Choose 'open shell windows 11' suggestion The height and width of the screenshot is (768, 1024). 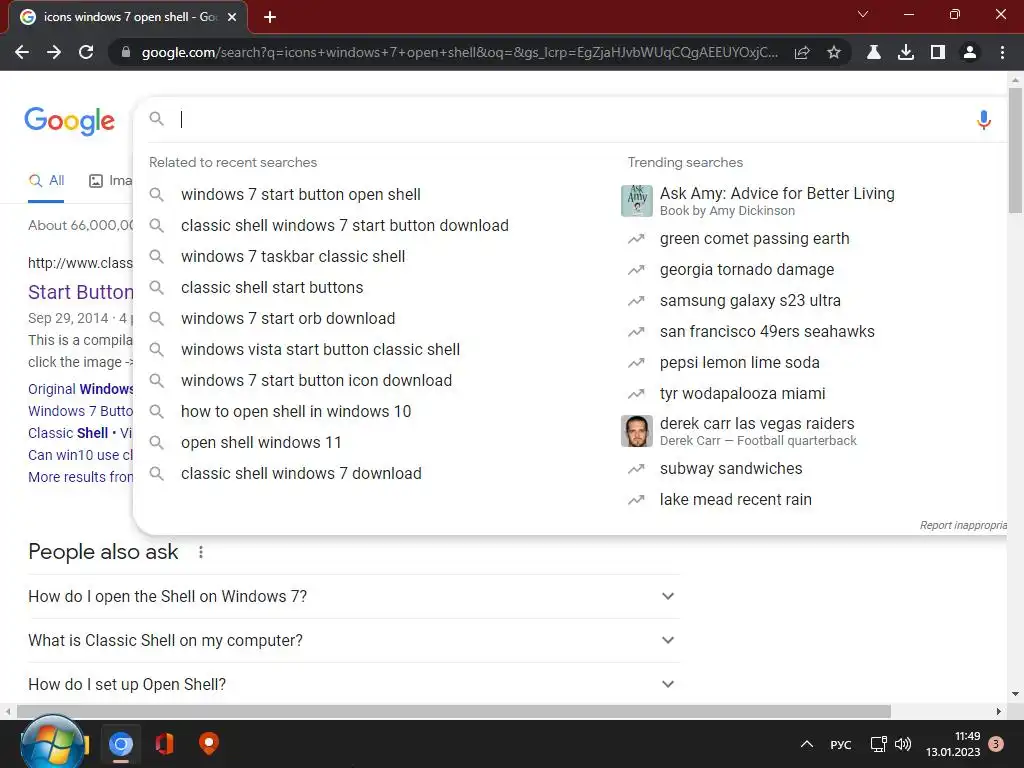(261, 443)
